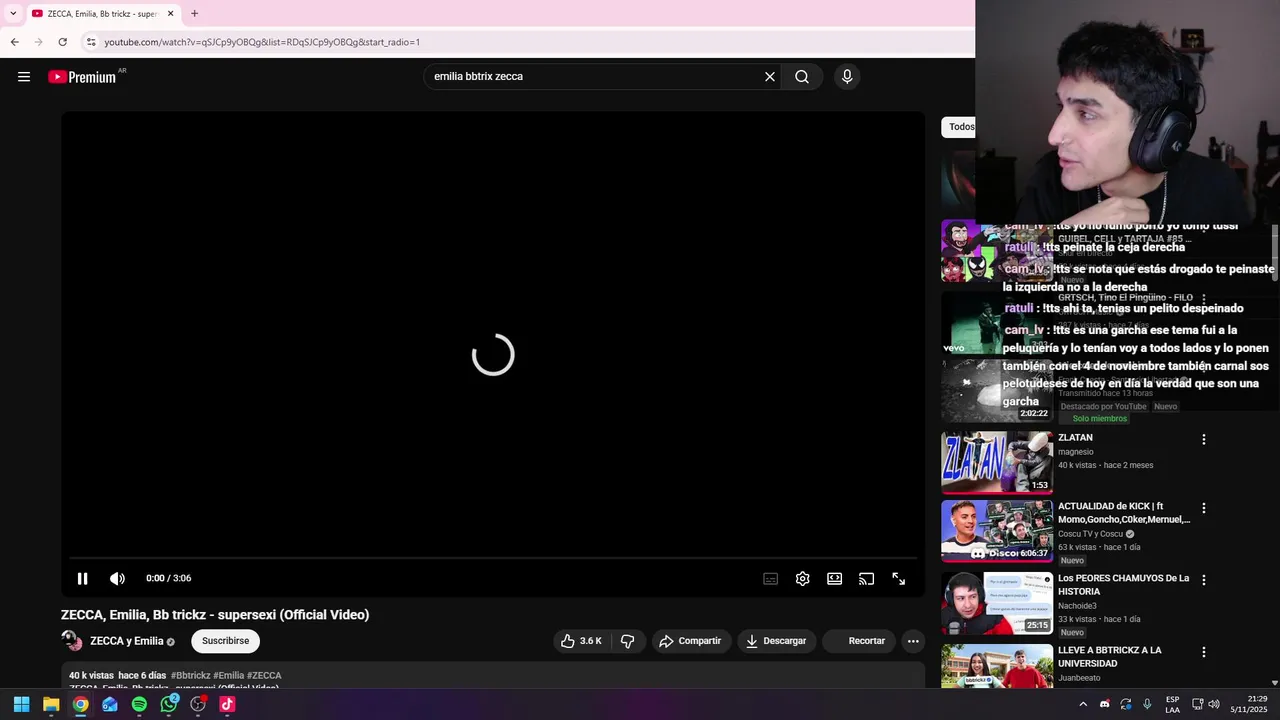Viewport: 1280px width, 720px height.
Task: Clear the search box text
Action: coord(770,77)
